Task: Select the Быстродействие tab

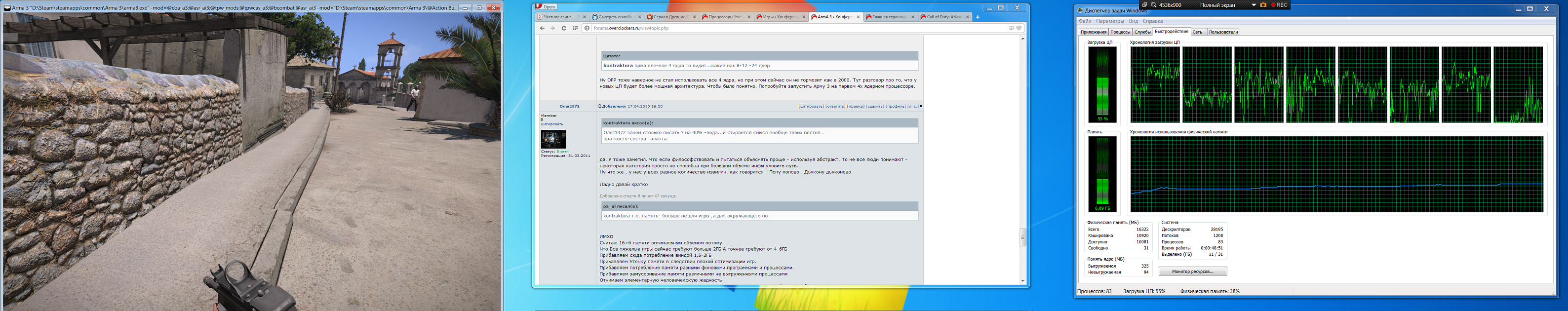Action: (x=1171, y=32)
